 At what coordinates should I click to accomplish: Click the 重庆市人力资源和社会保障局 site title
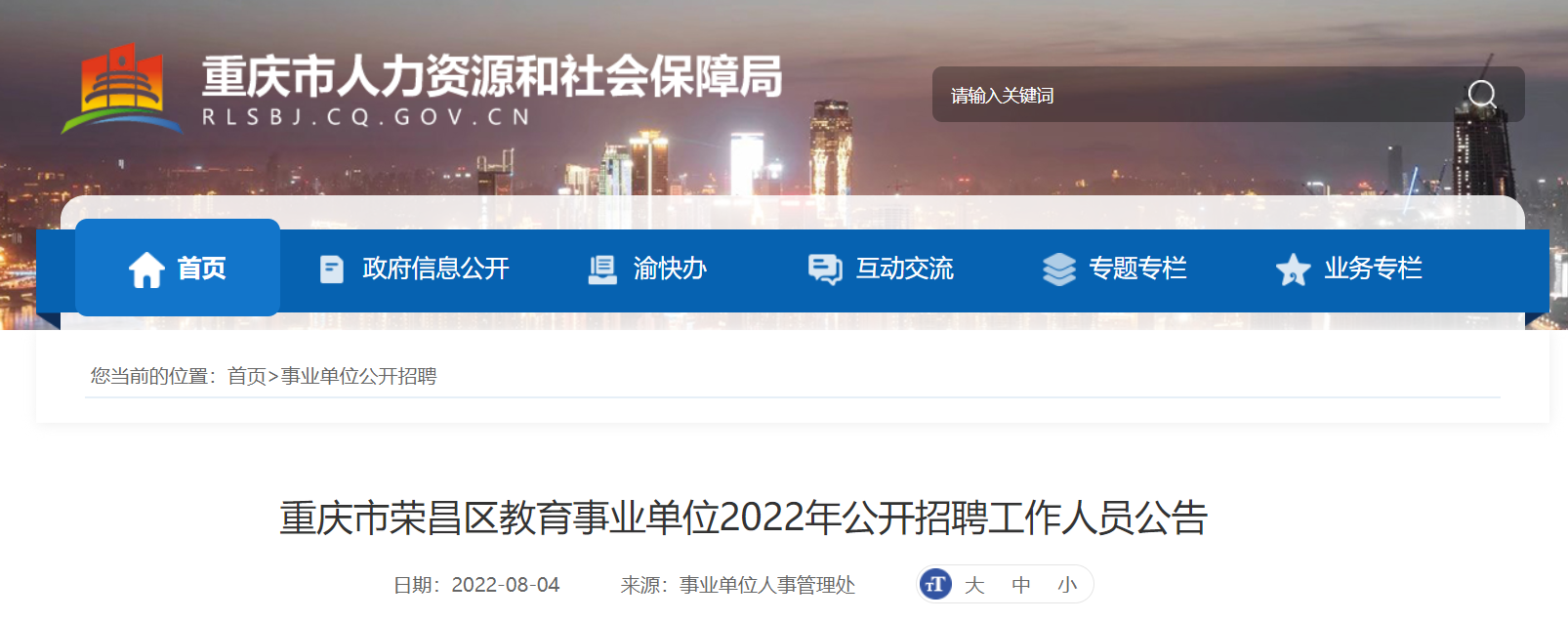tap(492, 76)
